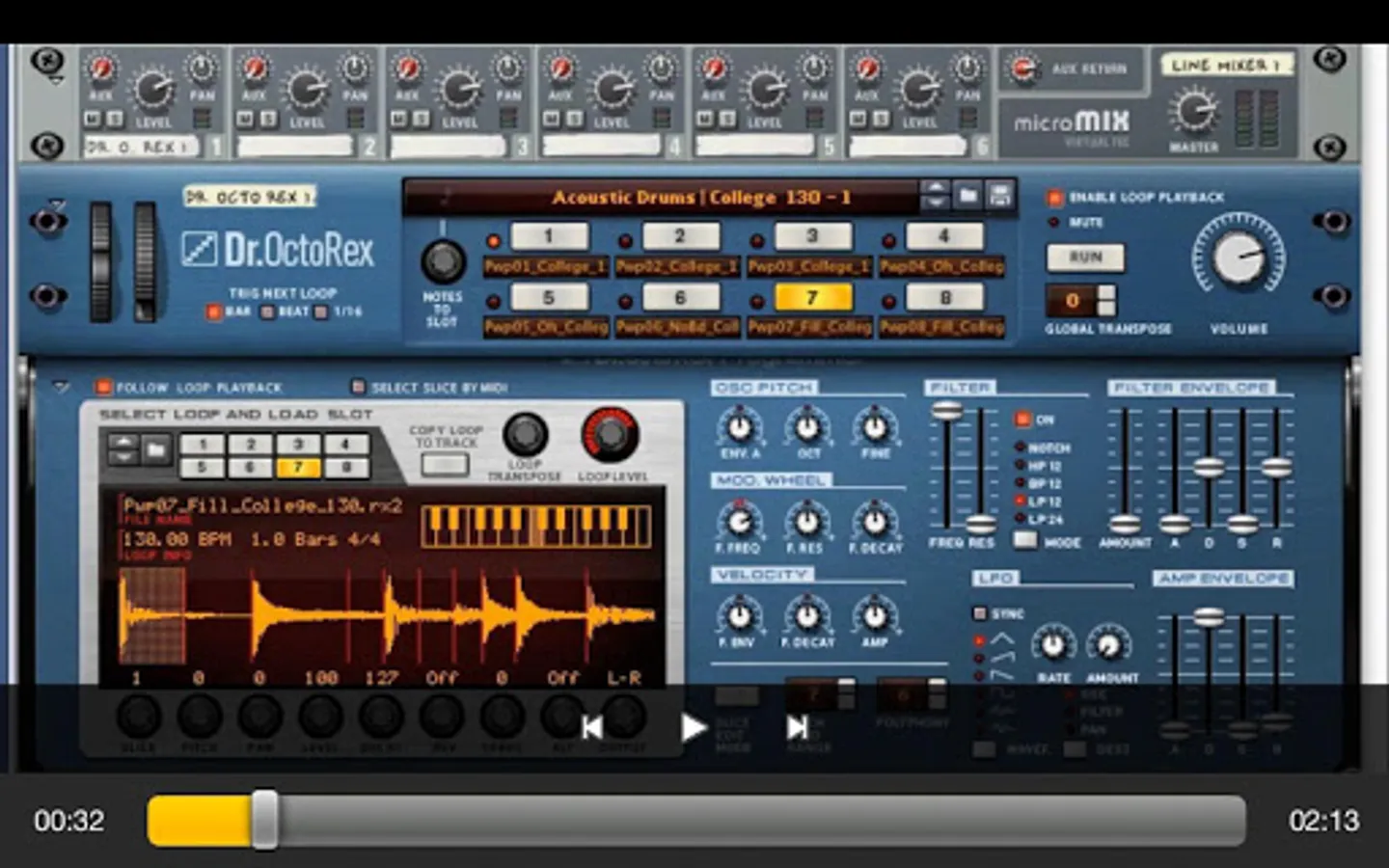Select large loop slot 6 button
Viewport: 1389px width, 868px height.
[680, 297]
